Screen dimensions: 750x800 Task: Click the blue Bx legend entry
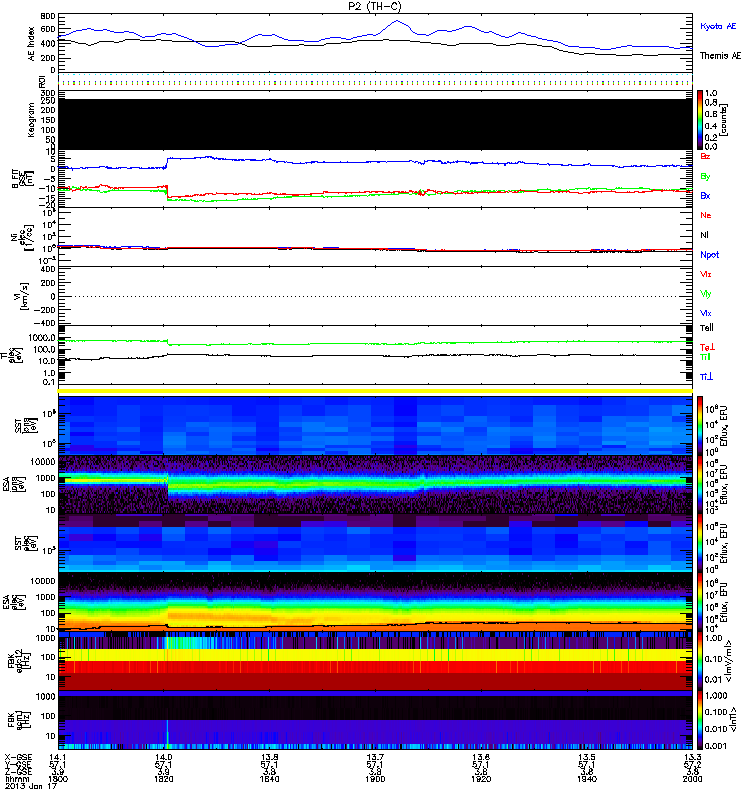[706, 196]
